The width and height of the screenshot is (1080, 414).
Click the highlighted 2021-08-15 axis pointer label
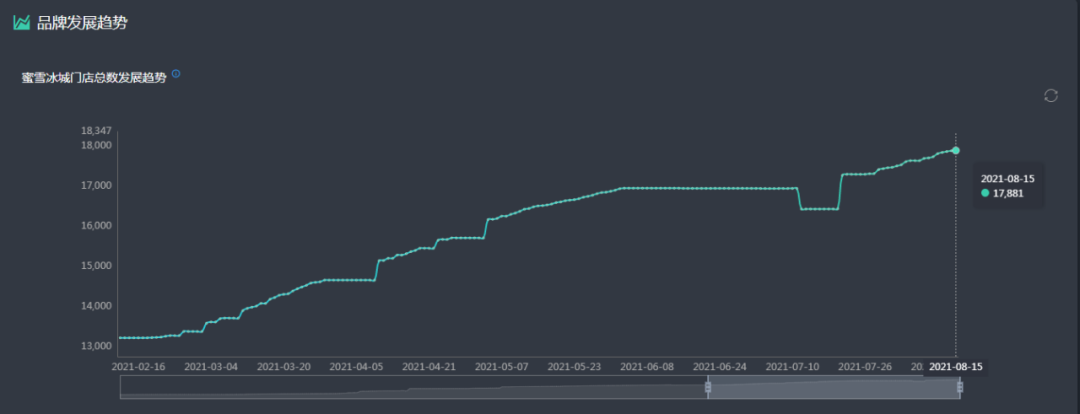click(956, 366)
